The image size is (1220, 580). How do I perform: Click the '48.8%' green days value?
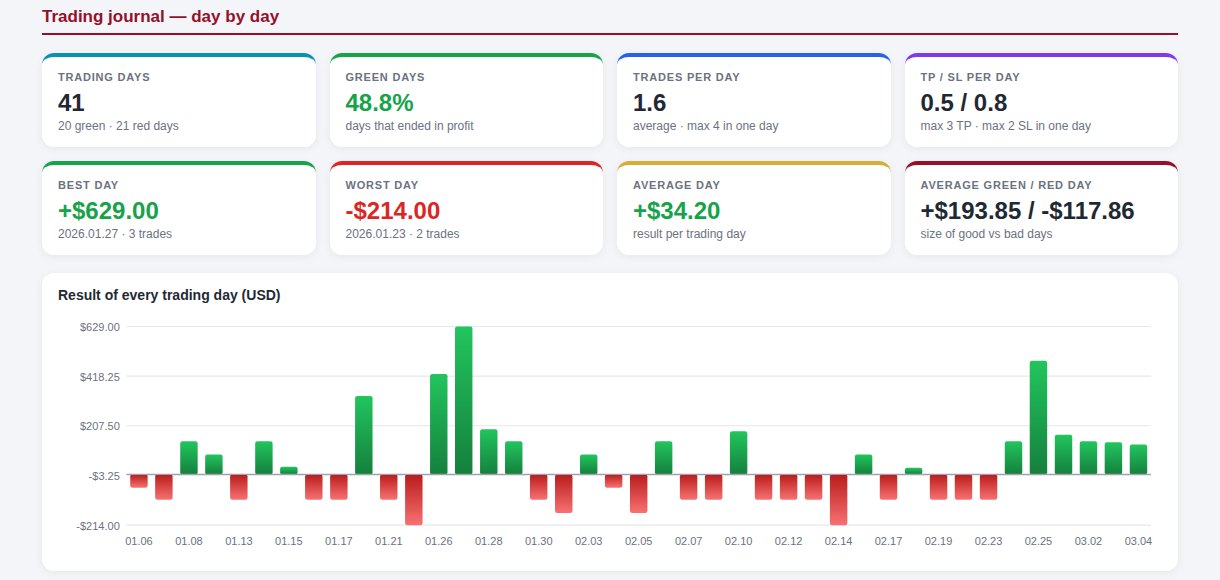(379, 102)
